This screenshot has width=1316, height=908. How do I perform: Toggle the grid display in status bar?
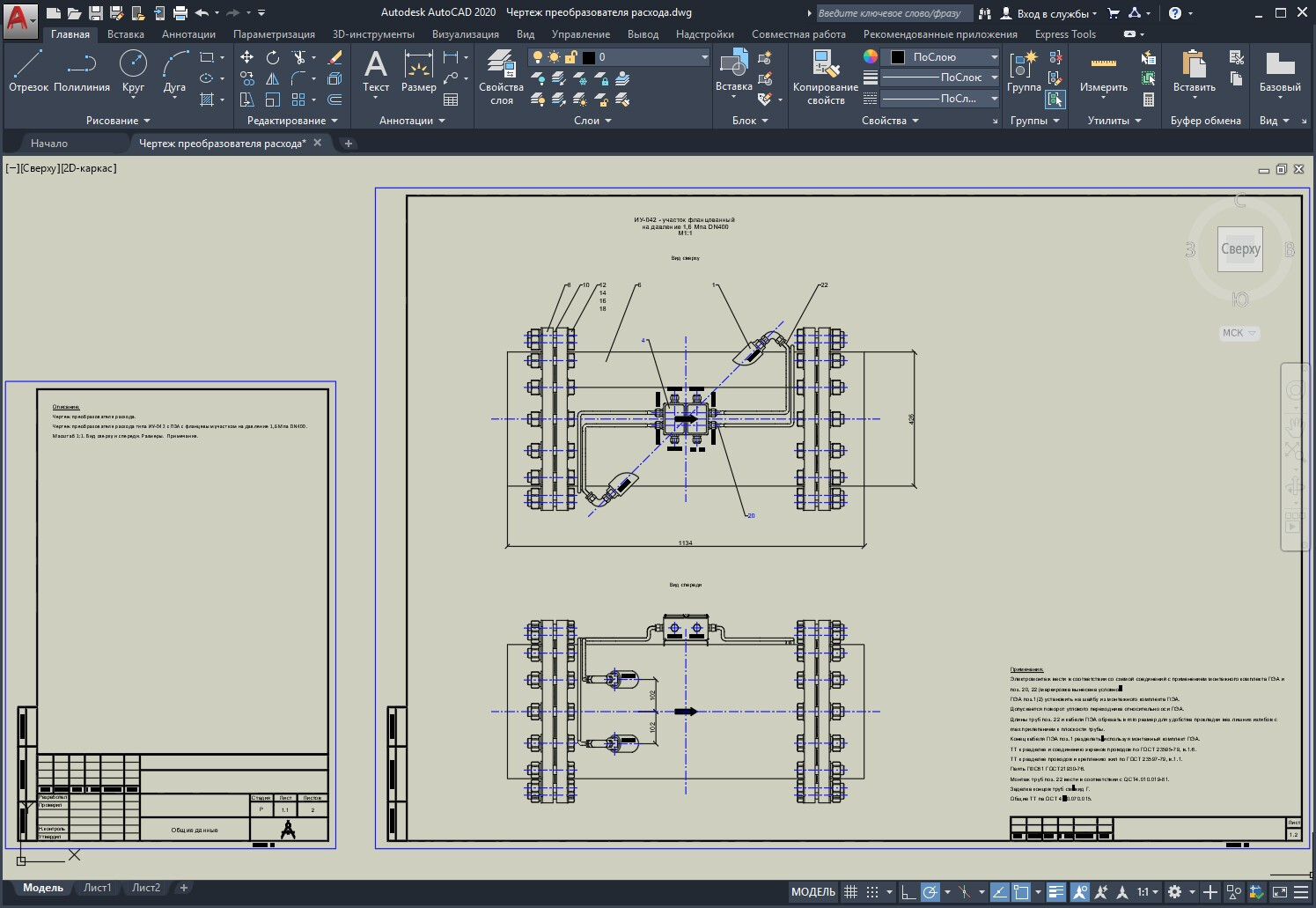click(x=850, y=892)
